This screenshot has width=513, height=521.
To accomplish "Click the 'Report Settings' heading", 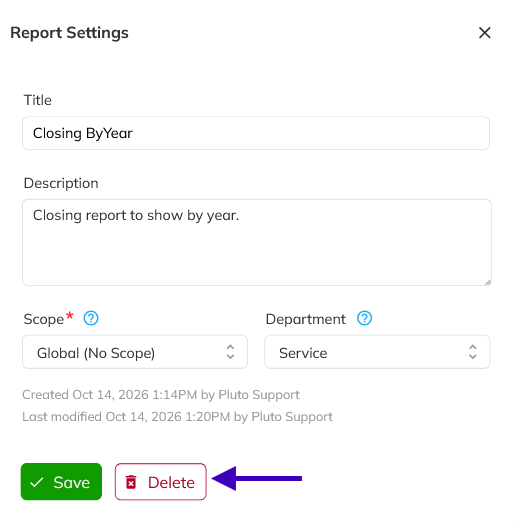I will [69, 33].
